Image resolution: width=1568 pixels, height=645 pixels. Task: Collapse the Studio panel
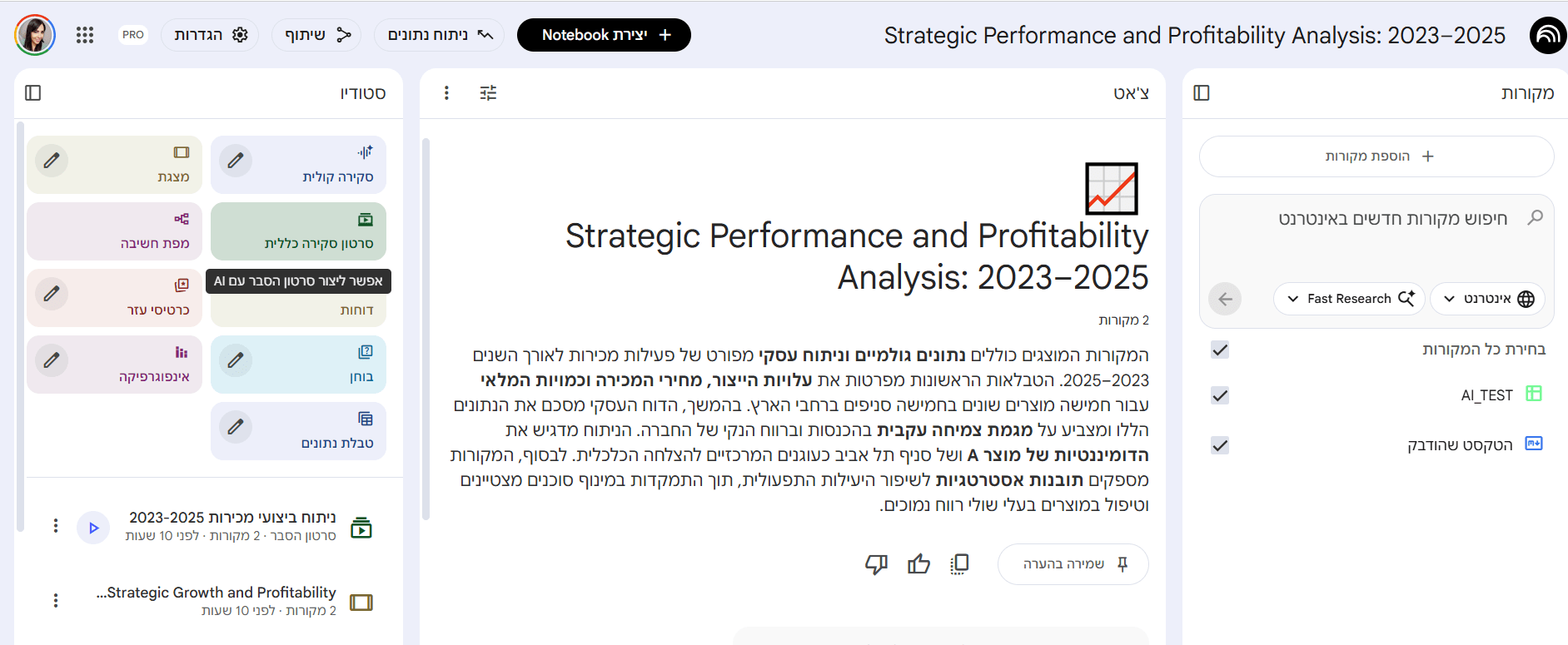coord(33,92)
